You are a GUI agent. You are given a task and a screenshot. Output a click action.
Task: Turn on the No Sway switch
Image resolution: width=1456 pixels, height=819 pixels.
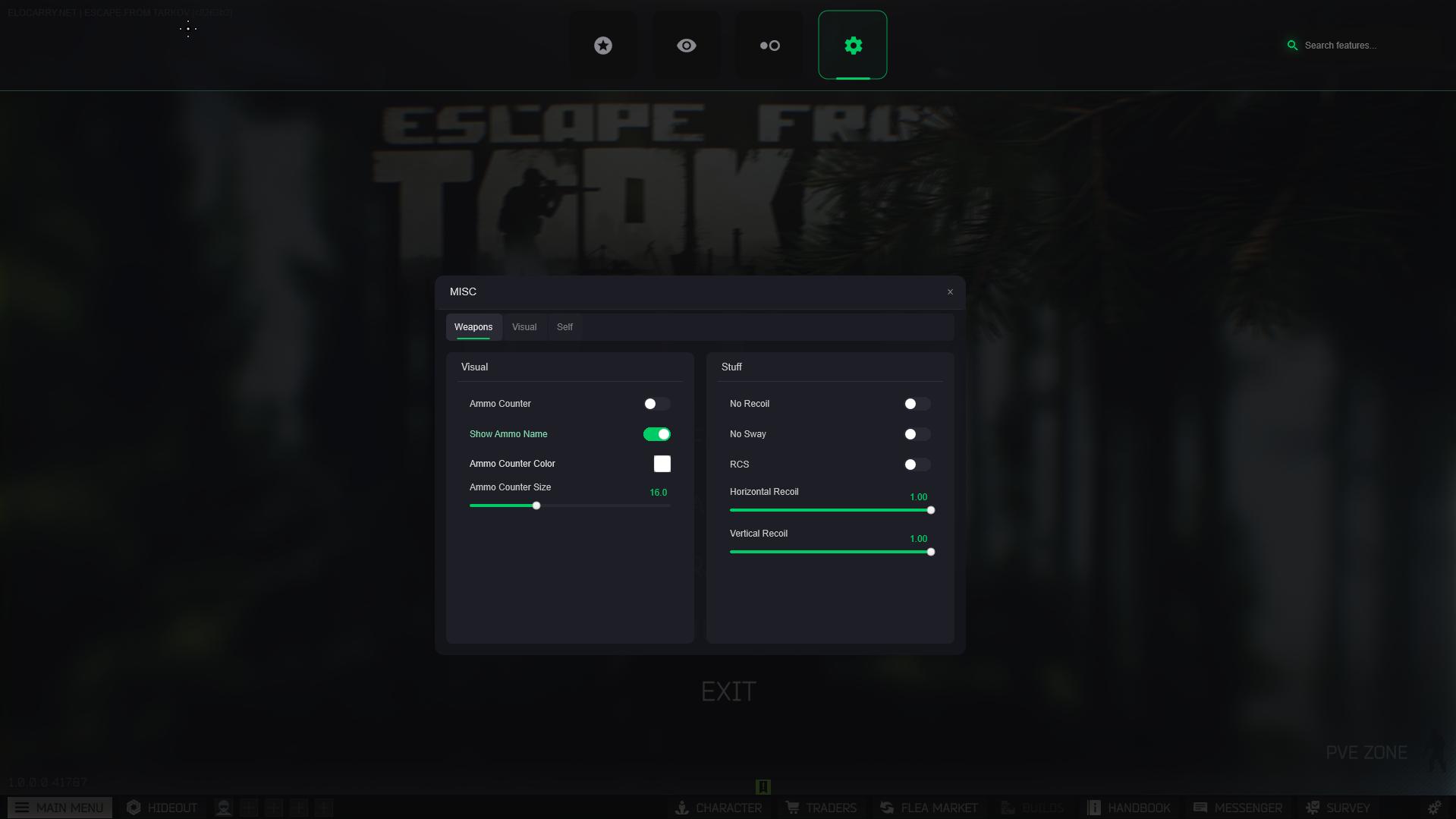point(917,434)
